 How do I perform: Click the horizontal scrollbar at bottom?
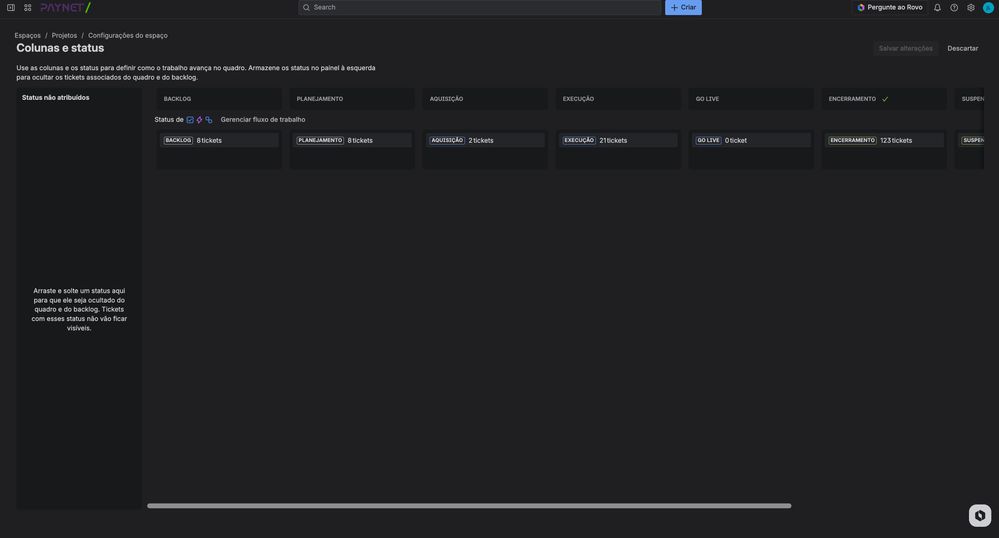(469, 506)
